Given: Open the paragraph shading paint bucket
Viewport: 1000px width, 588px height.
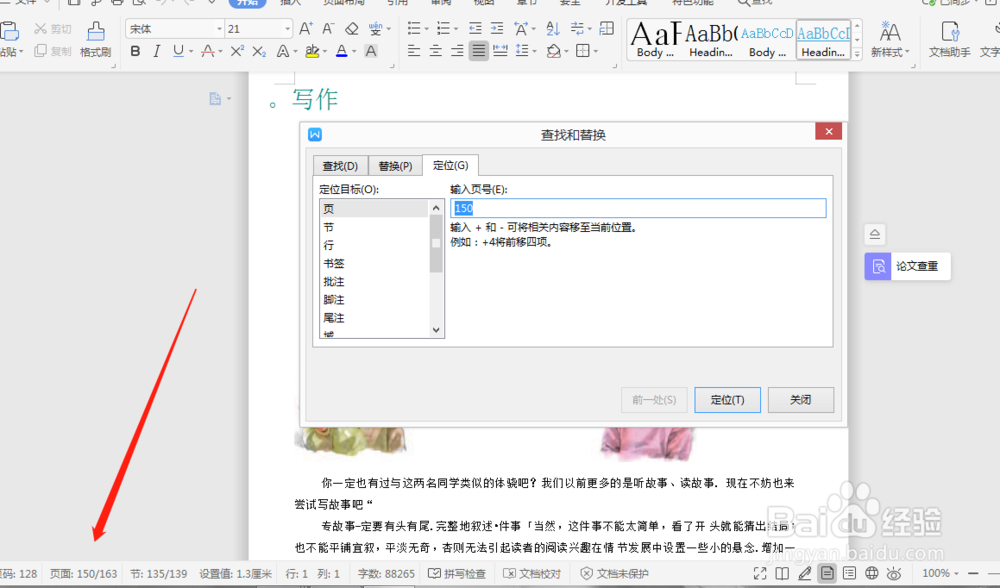Looking at the screenshot, I should pyautogui.click(x=553, y=51).
